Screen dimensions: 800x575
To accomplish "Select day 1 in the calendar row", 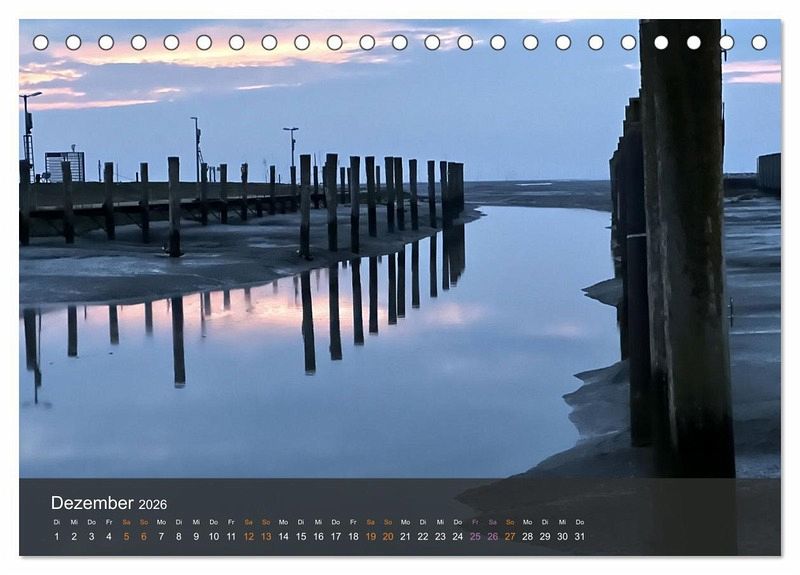I will click(x=57, y=537).
